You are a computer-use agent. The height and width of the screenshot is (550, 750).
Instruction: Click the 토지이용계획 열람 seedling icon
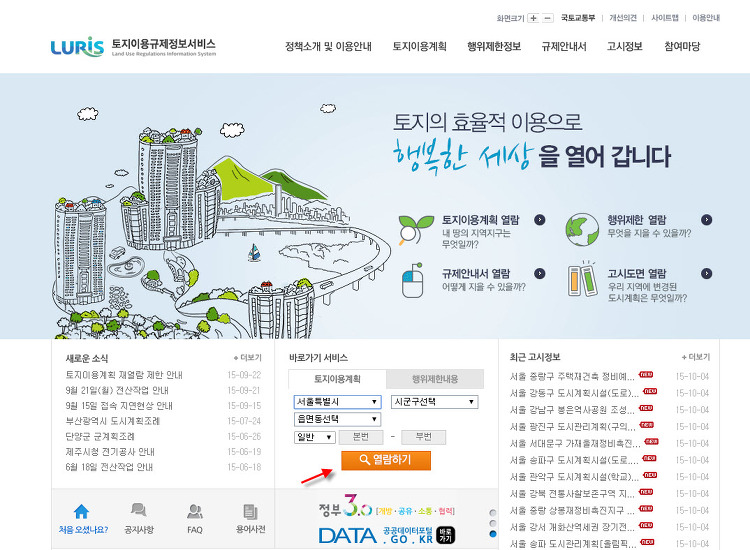[414, 230]
